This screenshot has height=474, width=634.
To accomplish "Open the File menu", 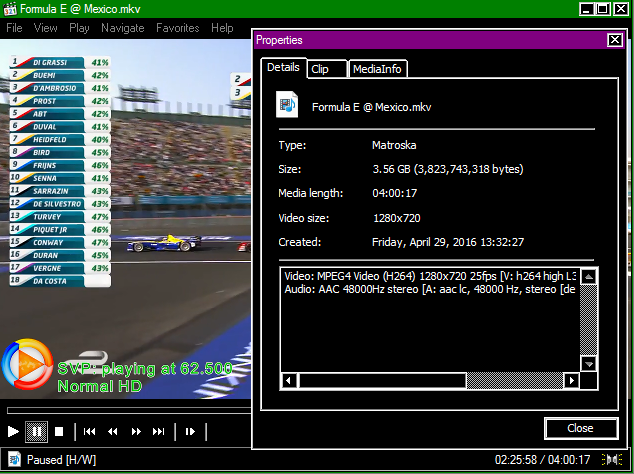I will point(14,28).
